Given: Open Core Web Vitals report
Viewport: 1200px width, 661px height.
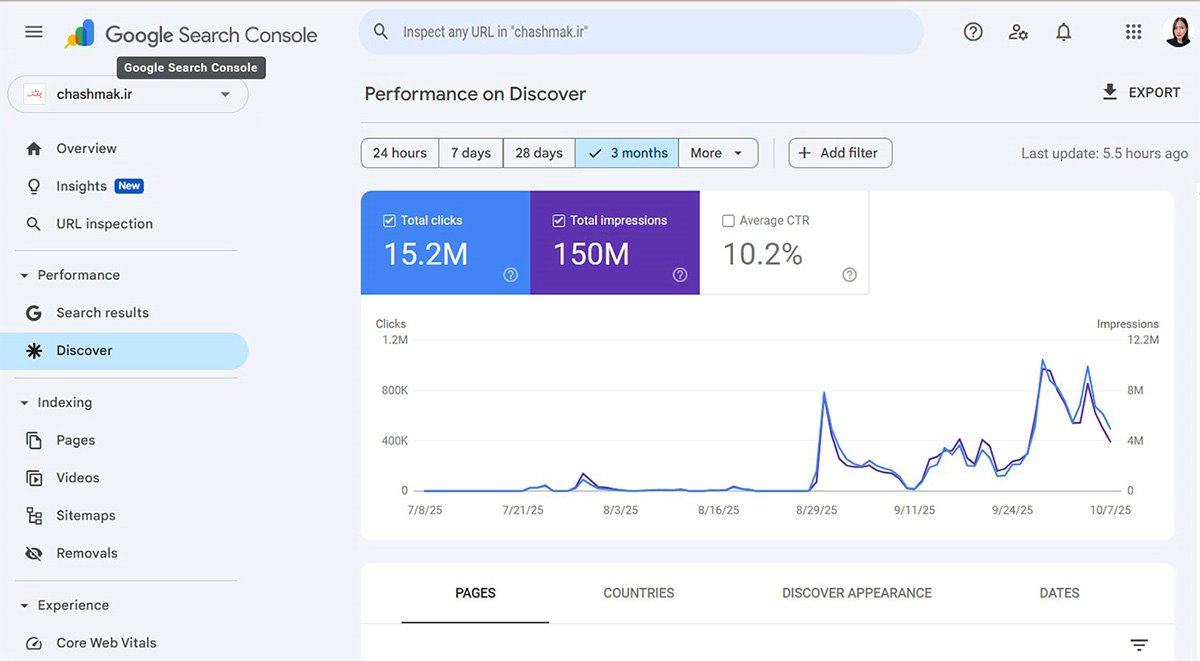Looking at the screenshot, I should (106, 643).
